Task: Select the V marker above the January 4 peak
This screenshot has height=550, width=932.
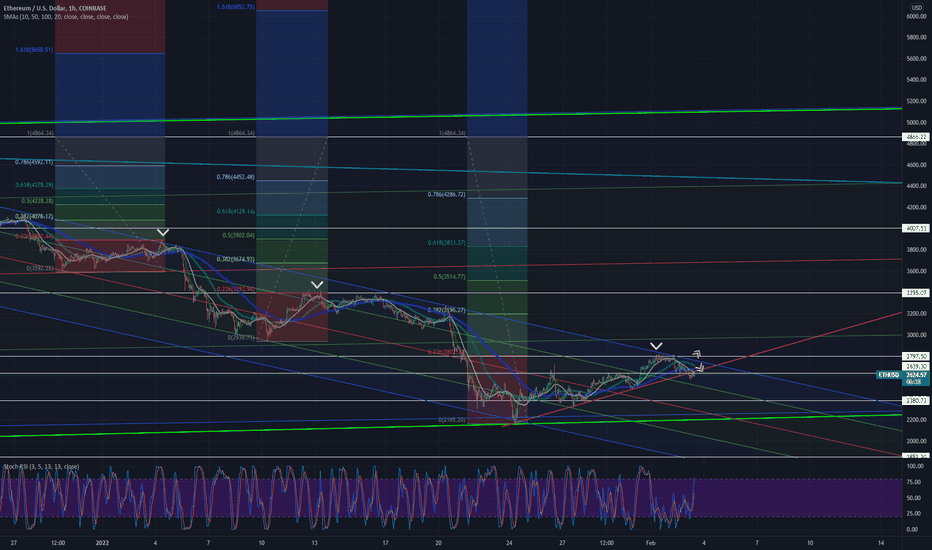Action: click(162, 232)
